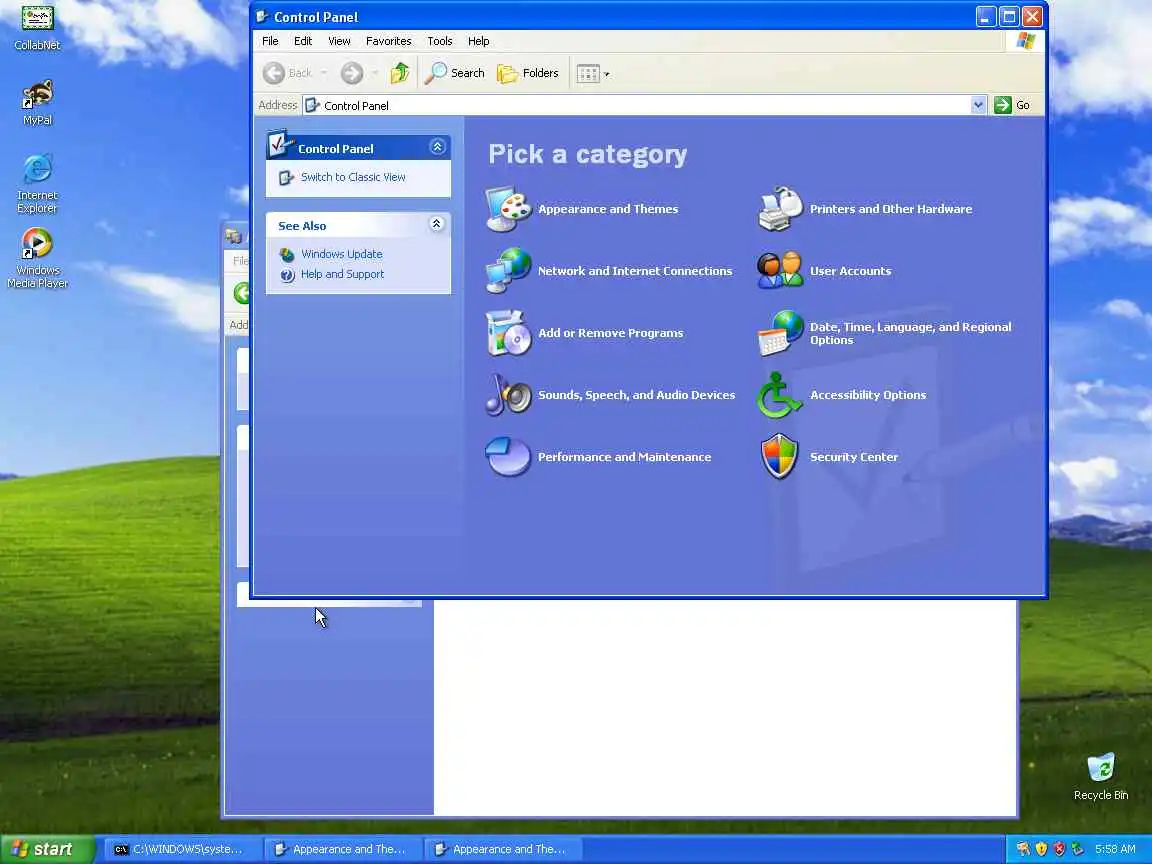Click the Windows flag logo
This screenshot has height=864, width=1152.
click(x=1026, y=41)
